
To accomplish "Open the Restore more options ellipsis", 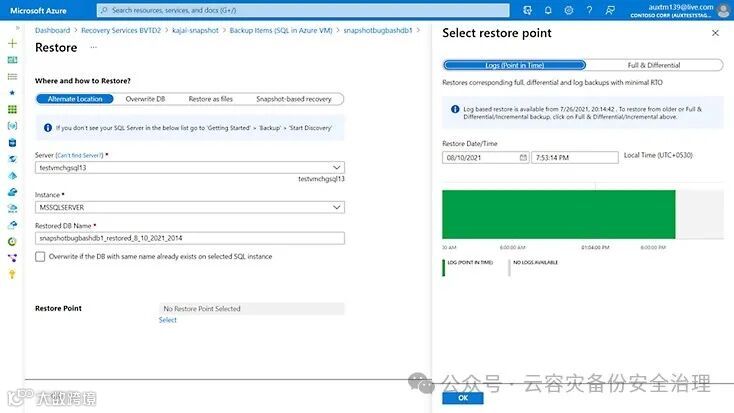I will 94,47.
